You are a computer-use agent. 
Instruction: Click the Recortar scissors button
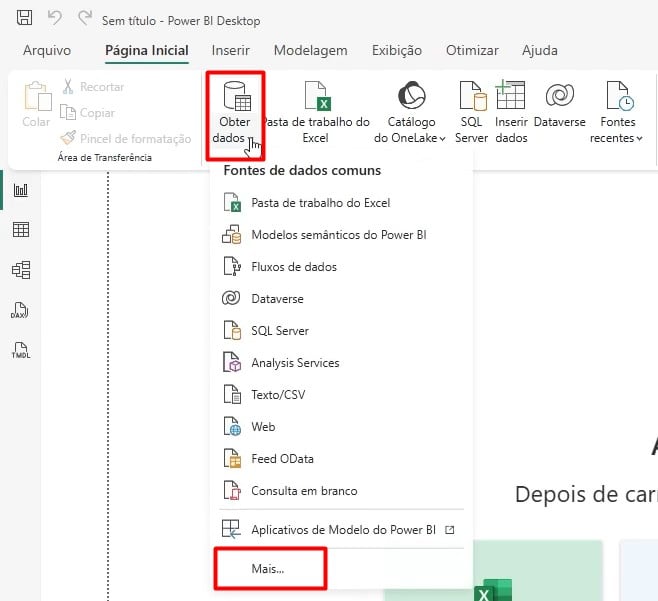point(93,86)
